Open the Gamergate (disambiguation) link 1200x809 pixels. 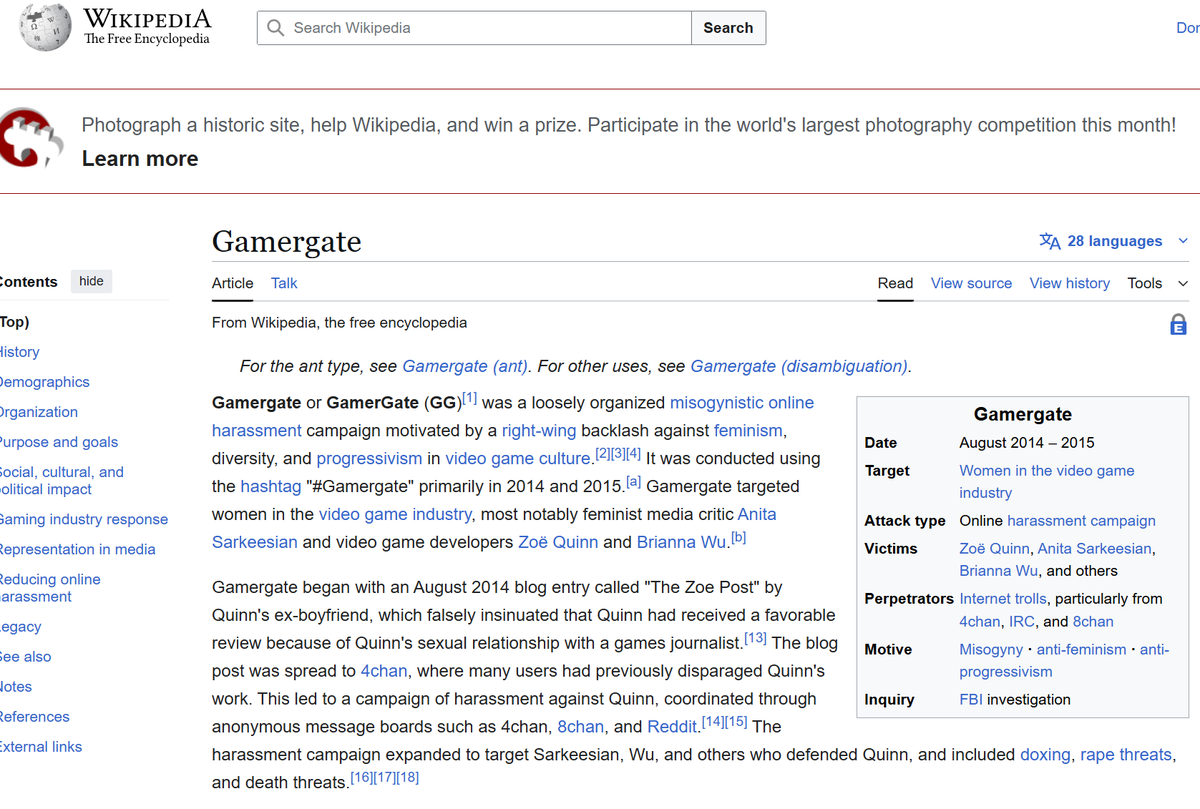[x=799, y=366]
